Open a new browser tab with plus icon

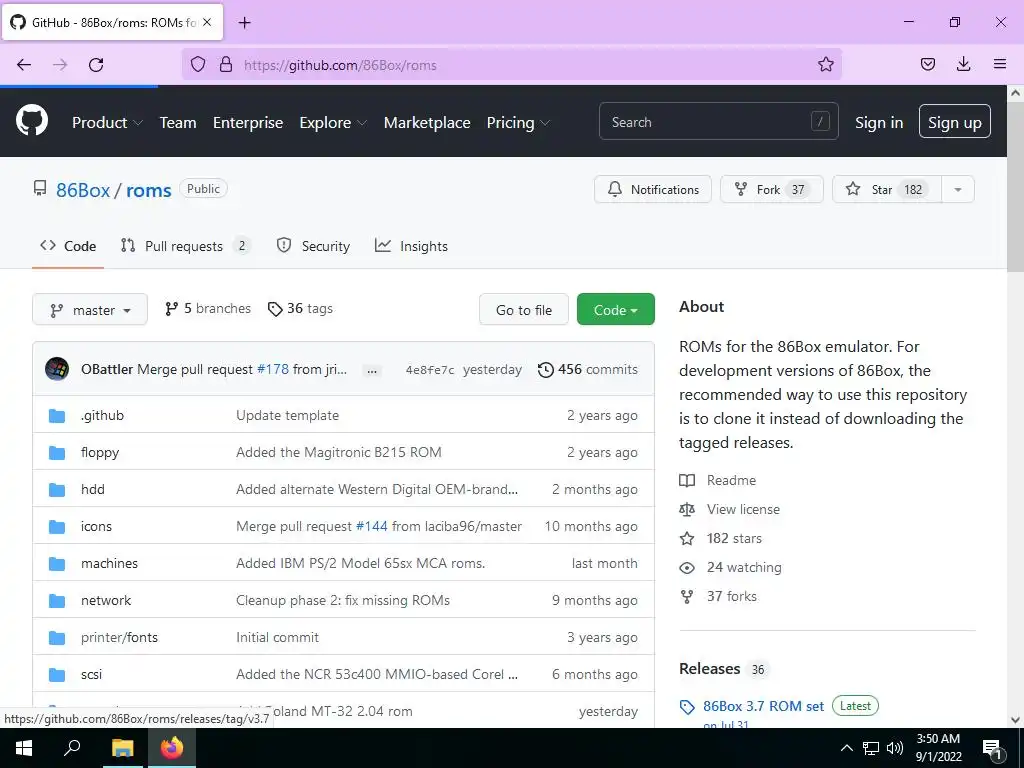click(x=244, y=23)
